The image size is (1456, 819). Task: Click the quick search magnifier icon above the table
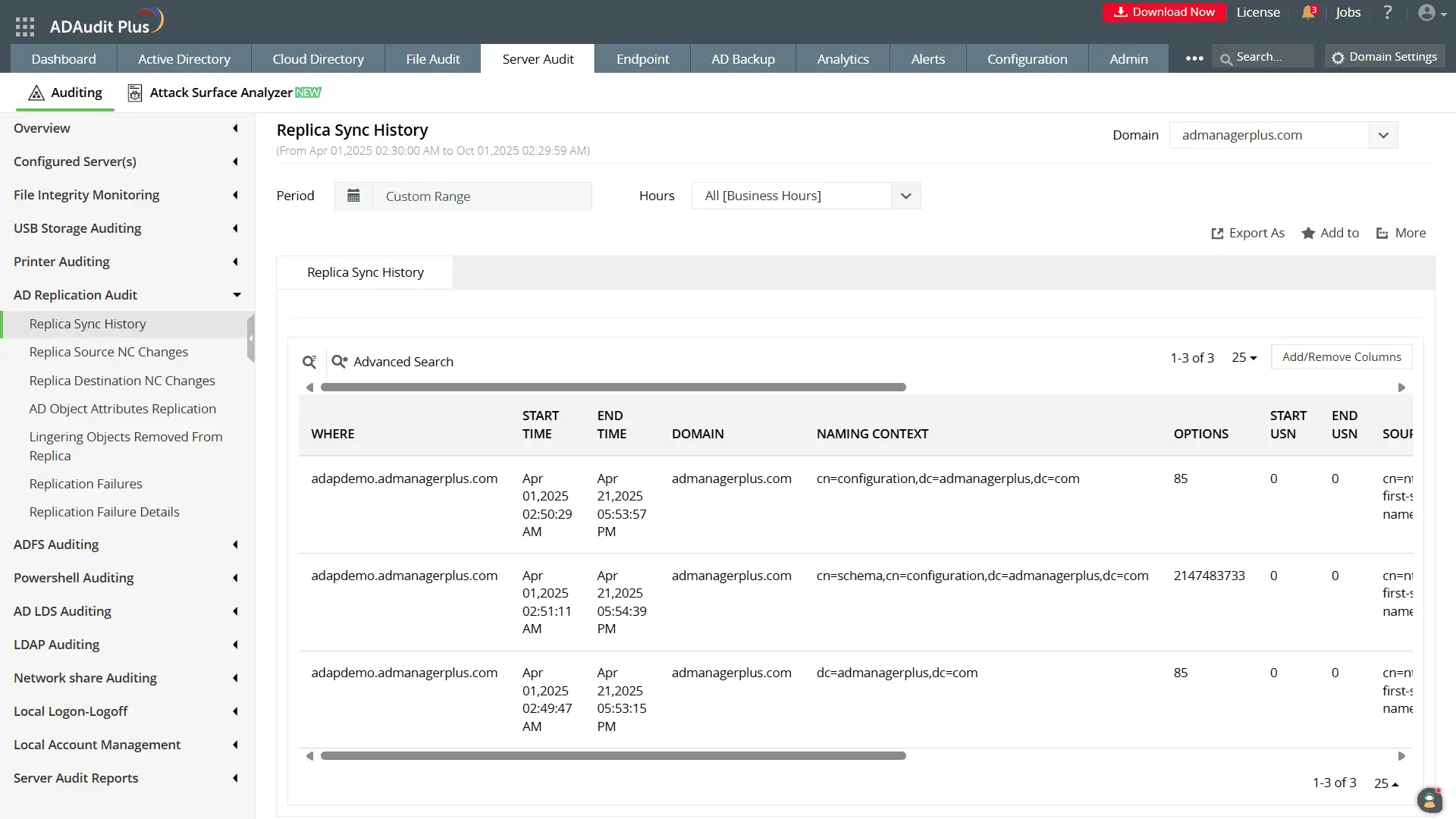click(309, 362)
